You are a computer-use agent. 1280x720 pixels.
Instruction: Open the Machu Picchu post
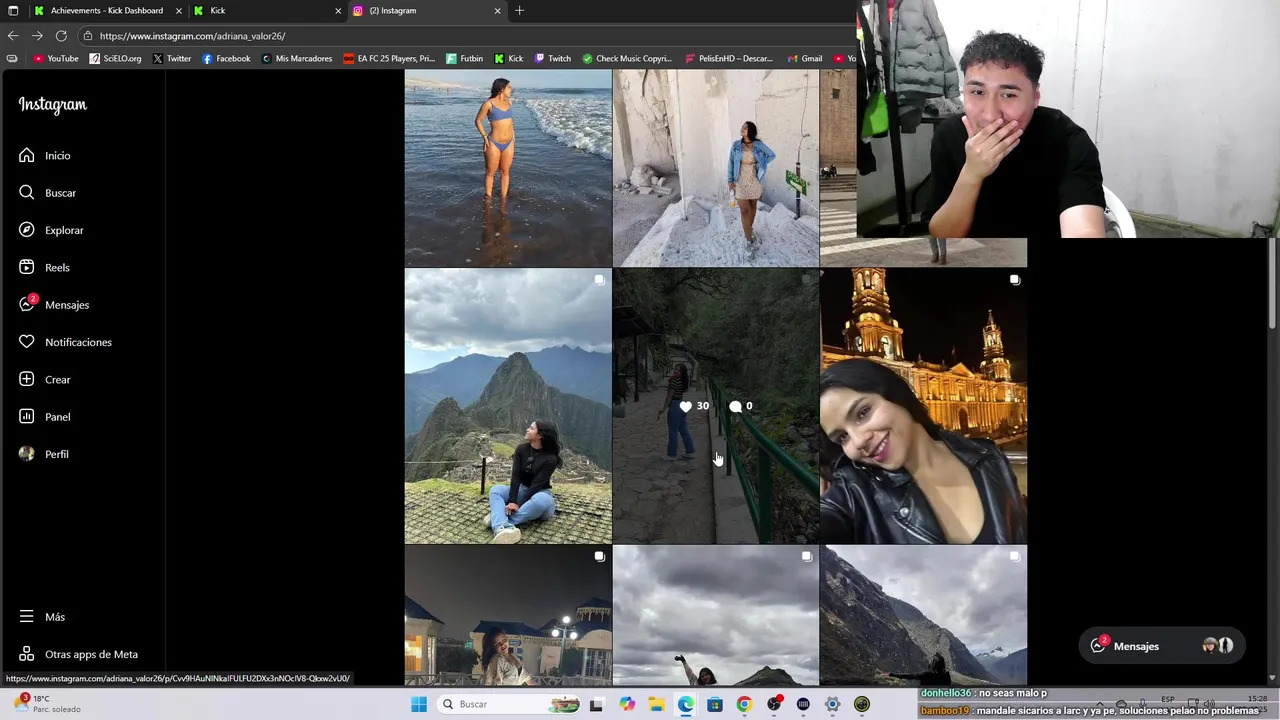508,406
